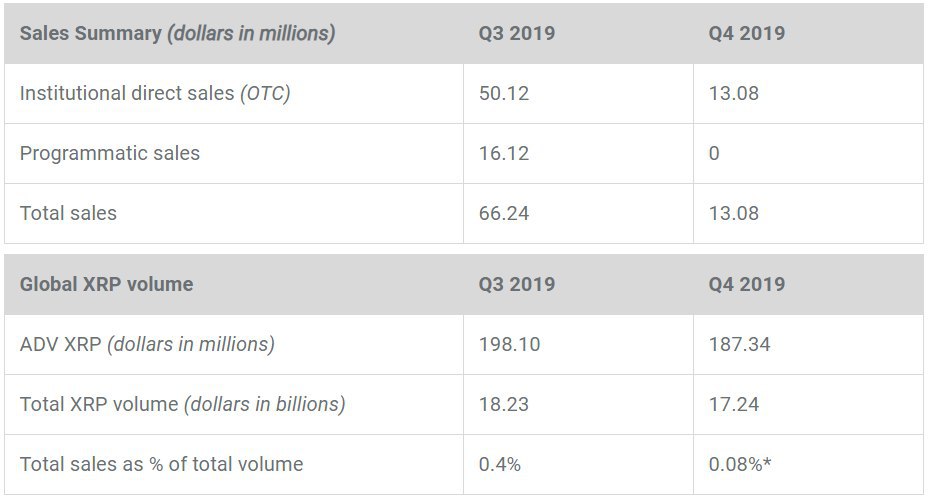This screenshot has height=502, width=932.
Task: Click the 50.12 institutional sales value
Action: pos(504,93)
